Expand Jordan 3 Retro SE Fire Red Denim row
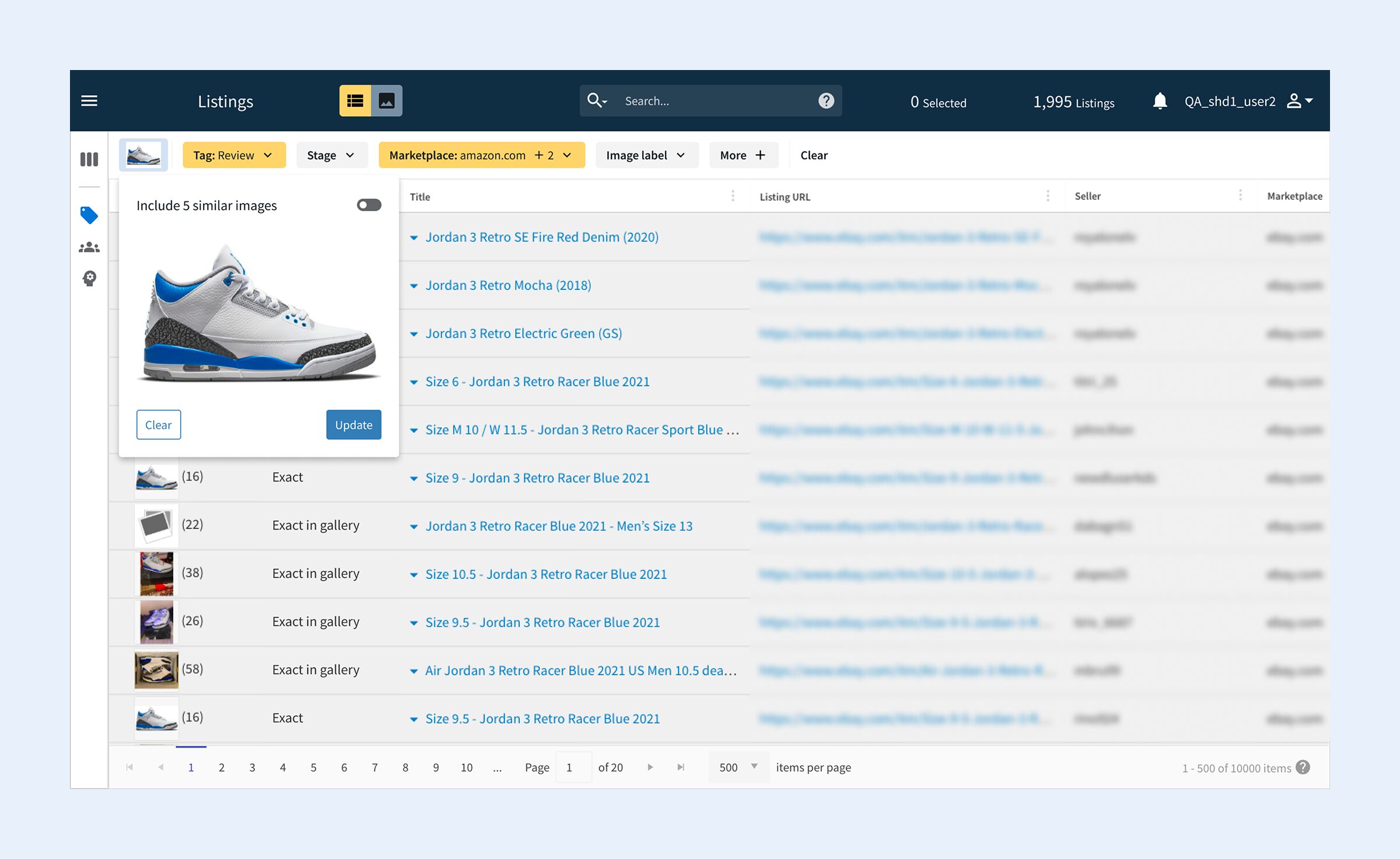Viewport: 1400px width, 859px height. pyautogui.click(x=414, y=238)
